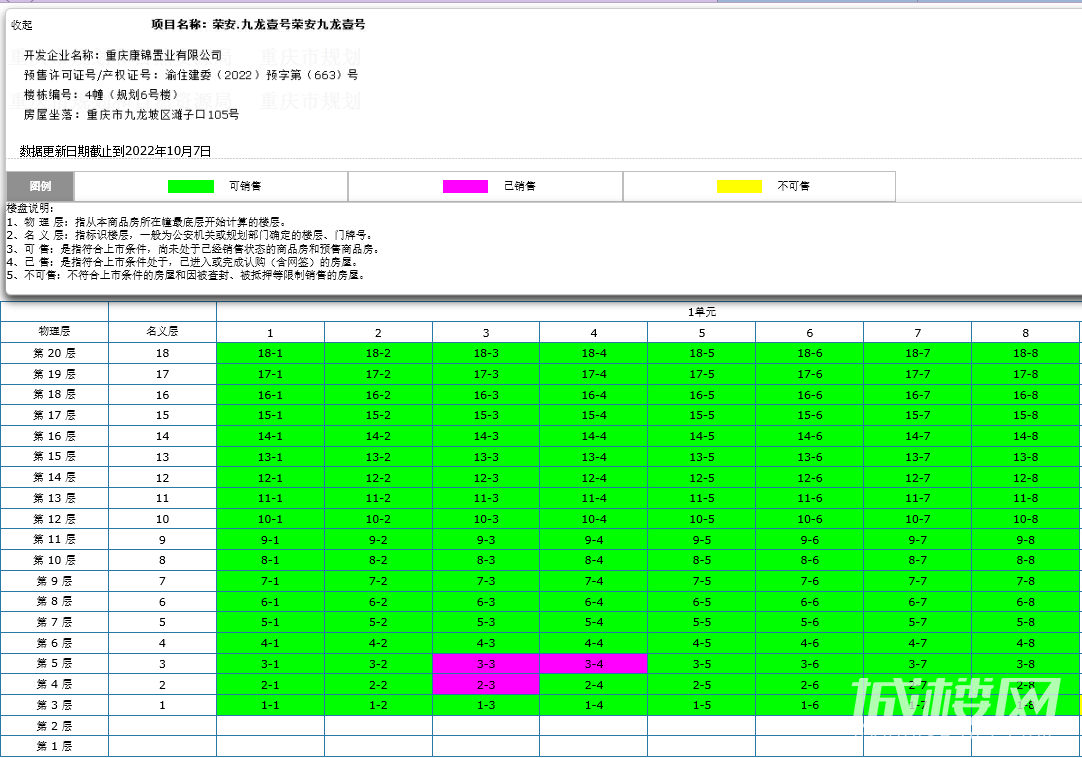Open available unit 11-8
Image resolution: width=1082 pixels, height=758 pixels.
point(1025,498)
